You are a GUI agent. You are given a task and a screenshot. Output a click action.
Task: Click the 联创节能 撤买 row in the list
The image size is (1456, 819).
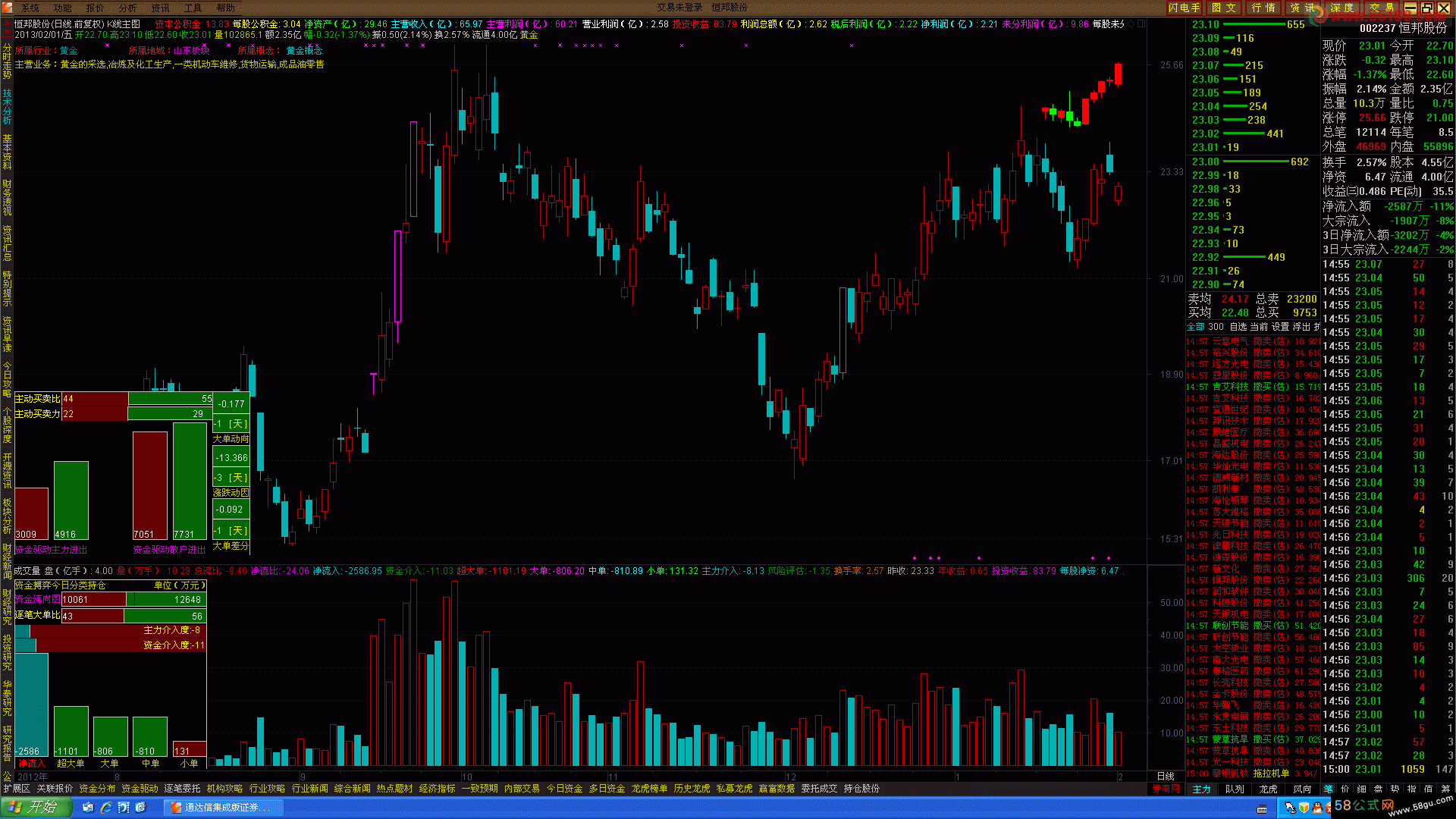pyautogui.click(x=1253, y=626)
